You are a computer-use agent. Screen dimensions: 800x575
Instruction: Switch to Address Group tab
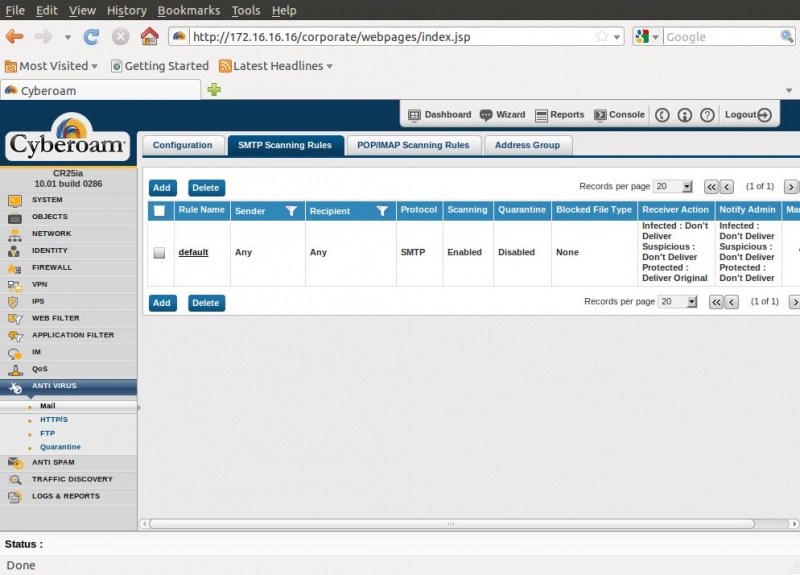(528, 145)
